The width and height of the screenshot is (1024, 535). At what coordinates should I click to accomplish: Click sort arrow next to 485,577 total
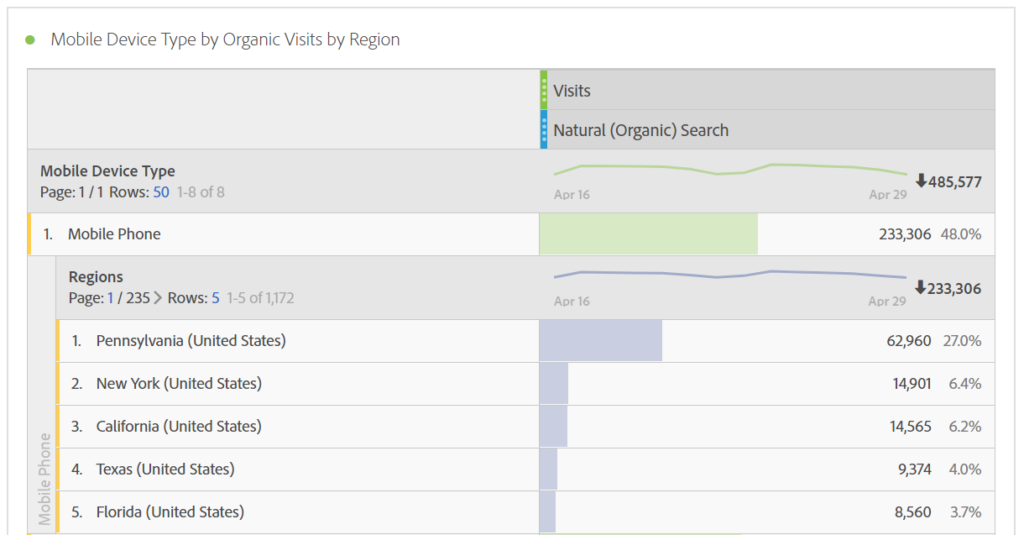click(921, 182)
